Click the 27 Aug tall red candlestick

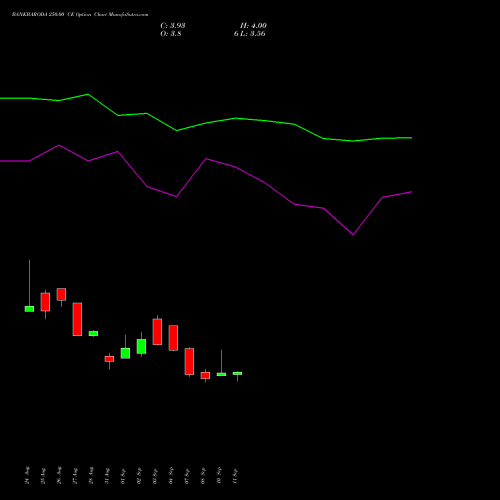(77, 319)
